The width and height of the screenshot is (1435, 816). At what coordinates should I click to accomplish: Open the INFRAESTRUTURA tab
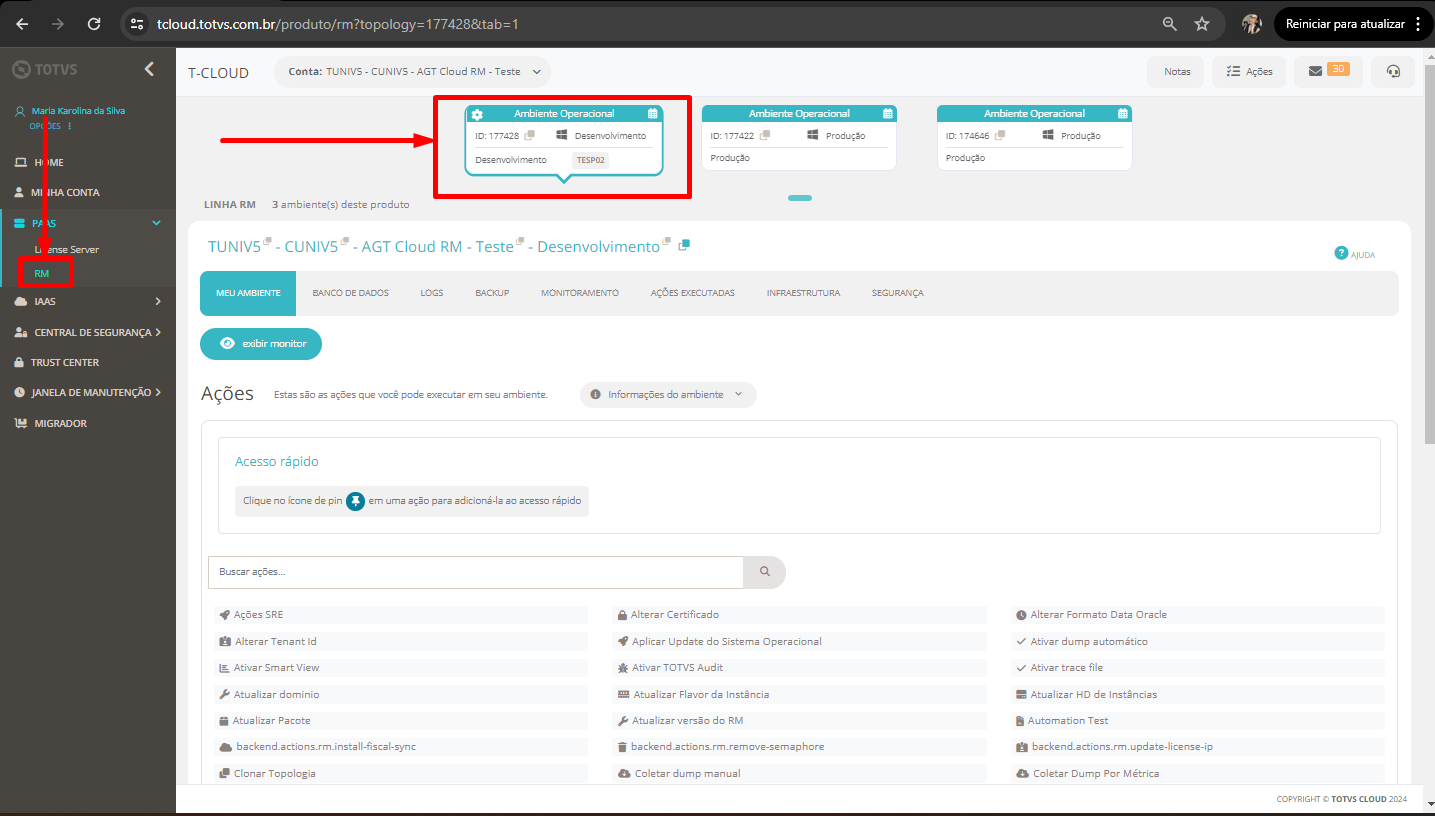tap(803, 293)
